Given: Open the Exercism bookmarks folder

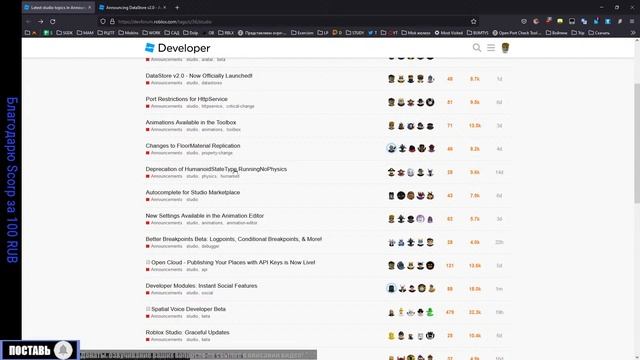Looking at the screenshot, I should tap(302, 33).
